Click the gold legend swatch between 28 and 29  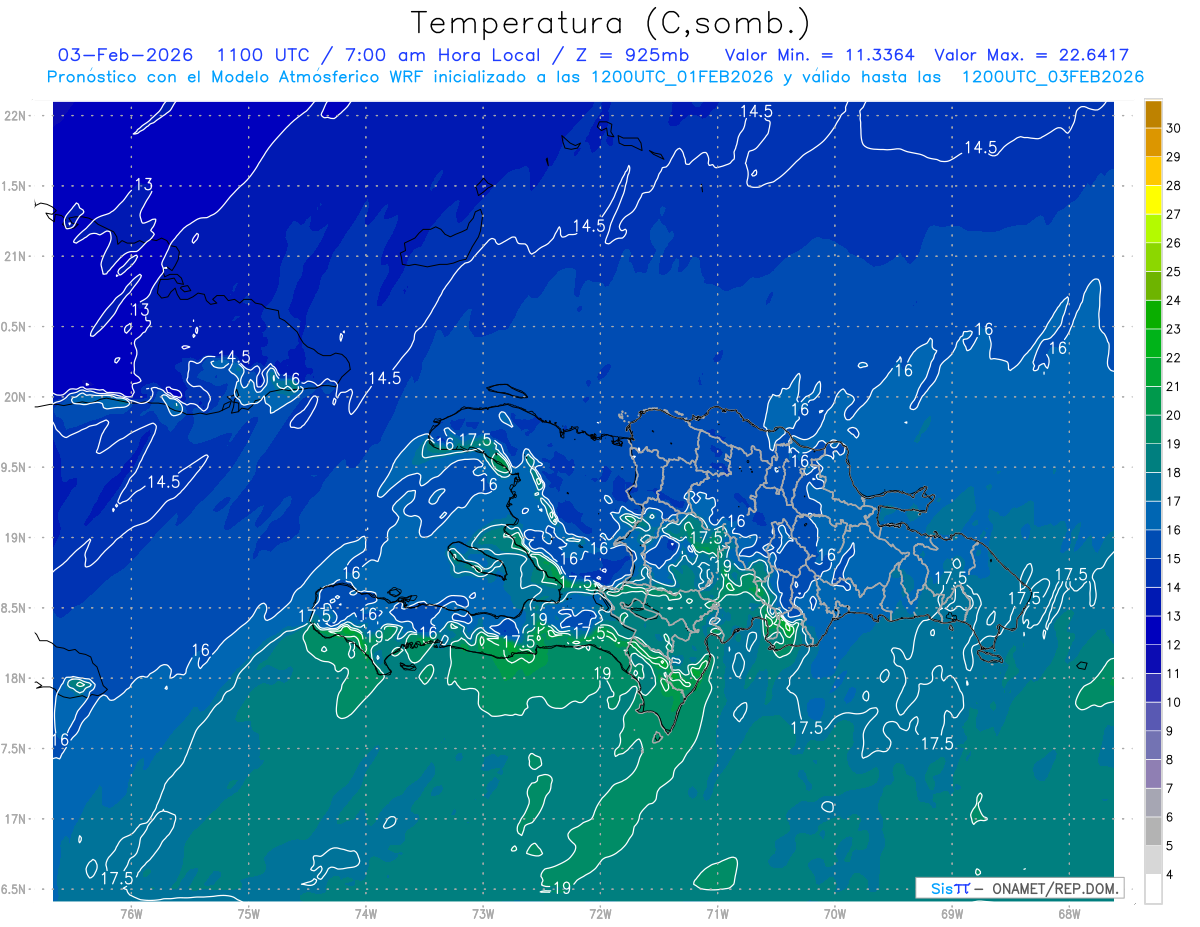1153,172
